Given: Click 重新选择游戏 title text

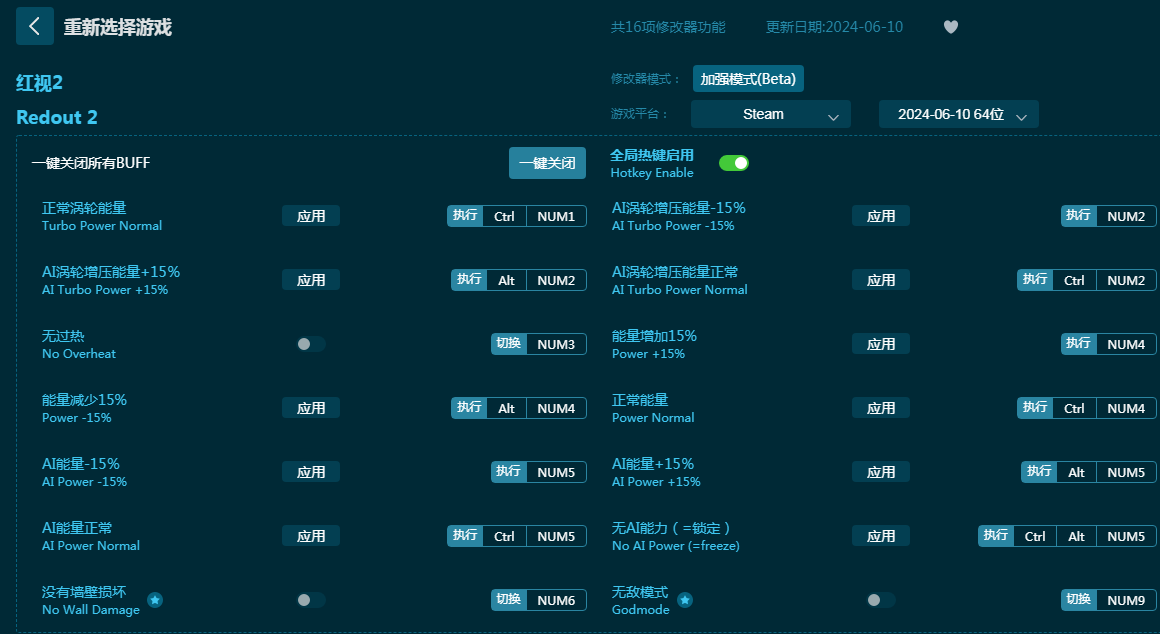Looking at the screenshot, I should pos(118,27).
